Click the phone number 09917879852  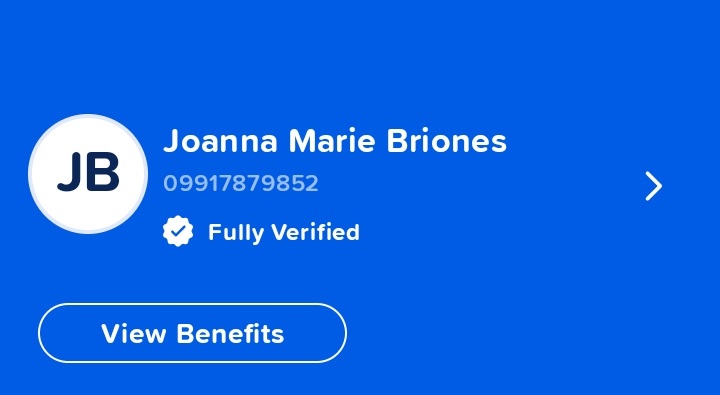(x=241, y=183)
